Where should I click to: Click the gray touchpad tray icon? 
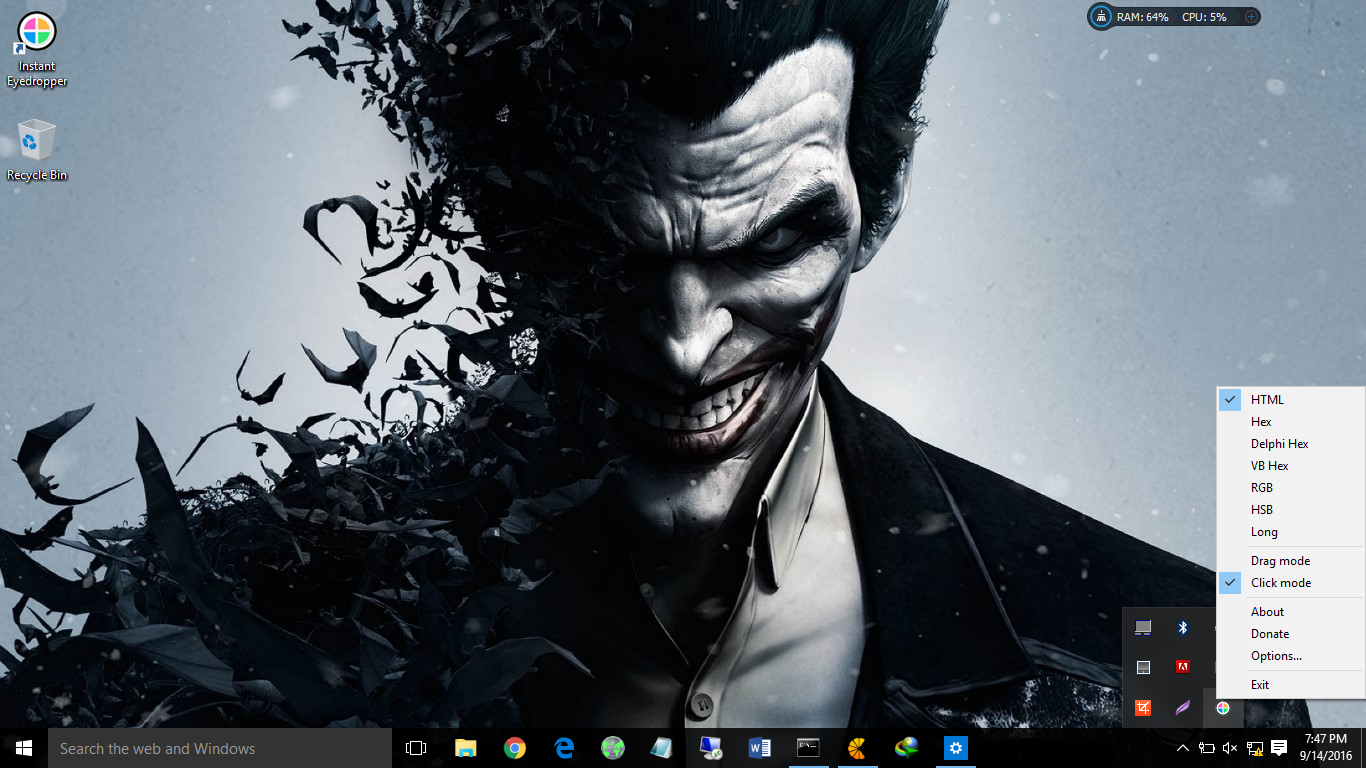pyautogui.click(x=1143, y=667)
